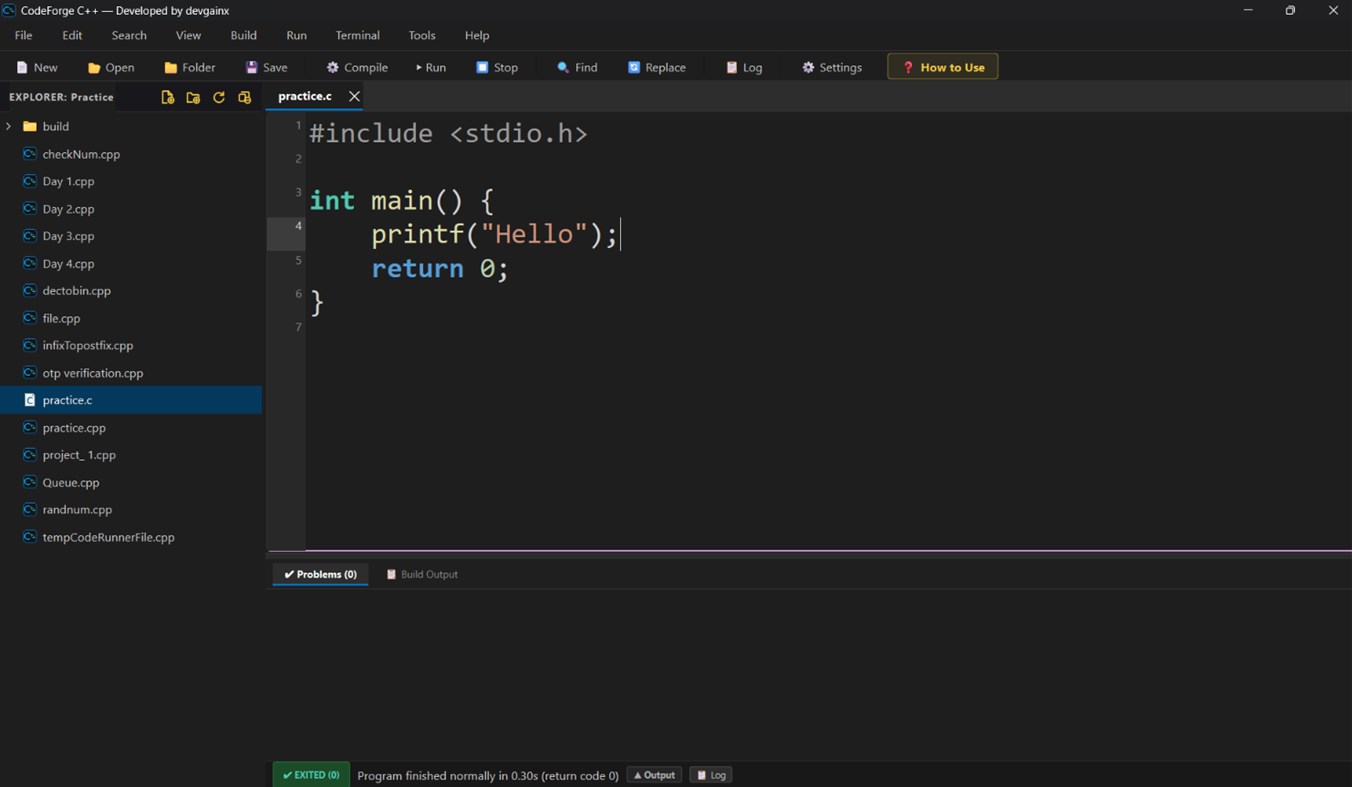Screen dimensions: 1352x787
Task: Stop execution with the Stop toolbar button
Action: click(497, 67)
